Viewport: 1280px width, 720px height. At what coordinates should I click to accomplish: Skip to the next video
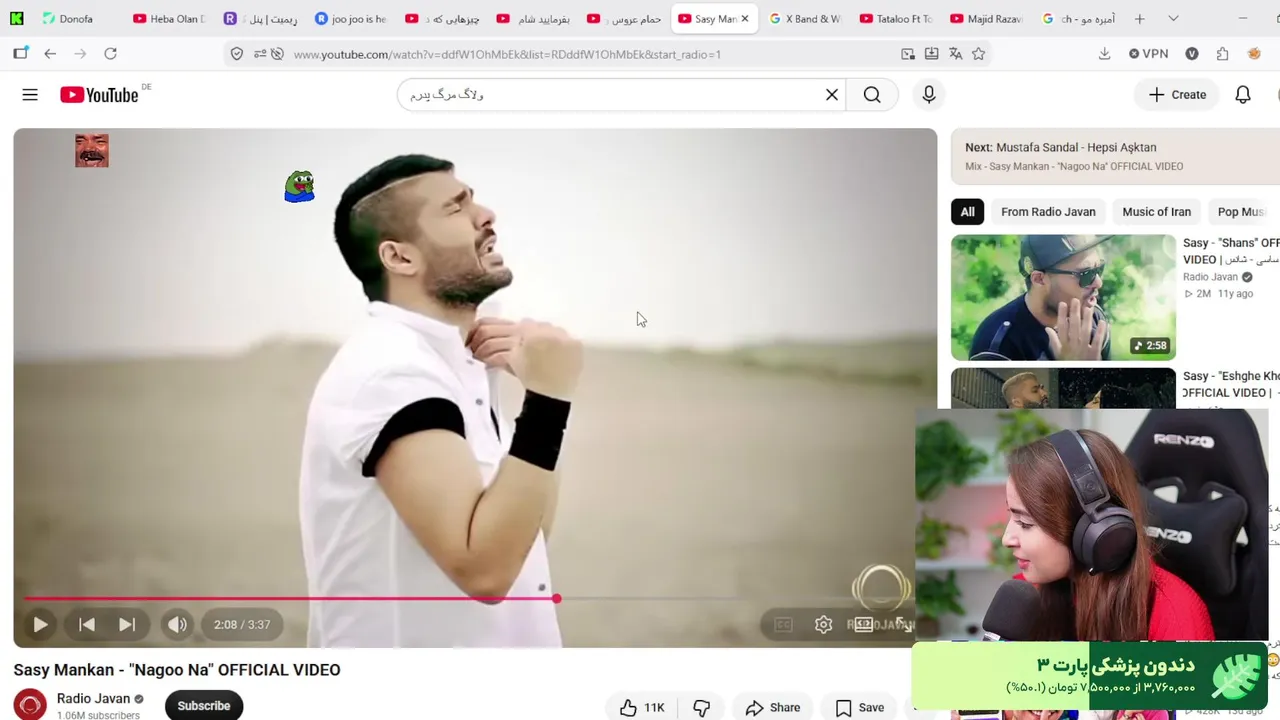click(x=127, y=625)
